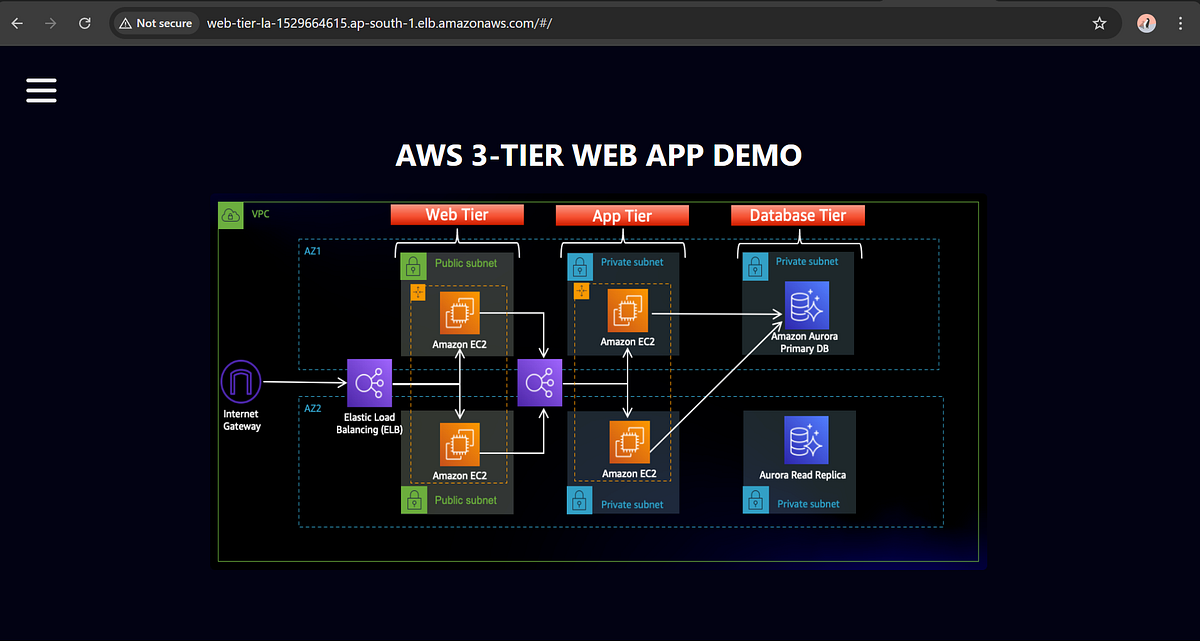
Task: Click the Amazon EC2 icon in Web Tier AZ1
Action: pyautogui.click(x=458, y=313)
